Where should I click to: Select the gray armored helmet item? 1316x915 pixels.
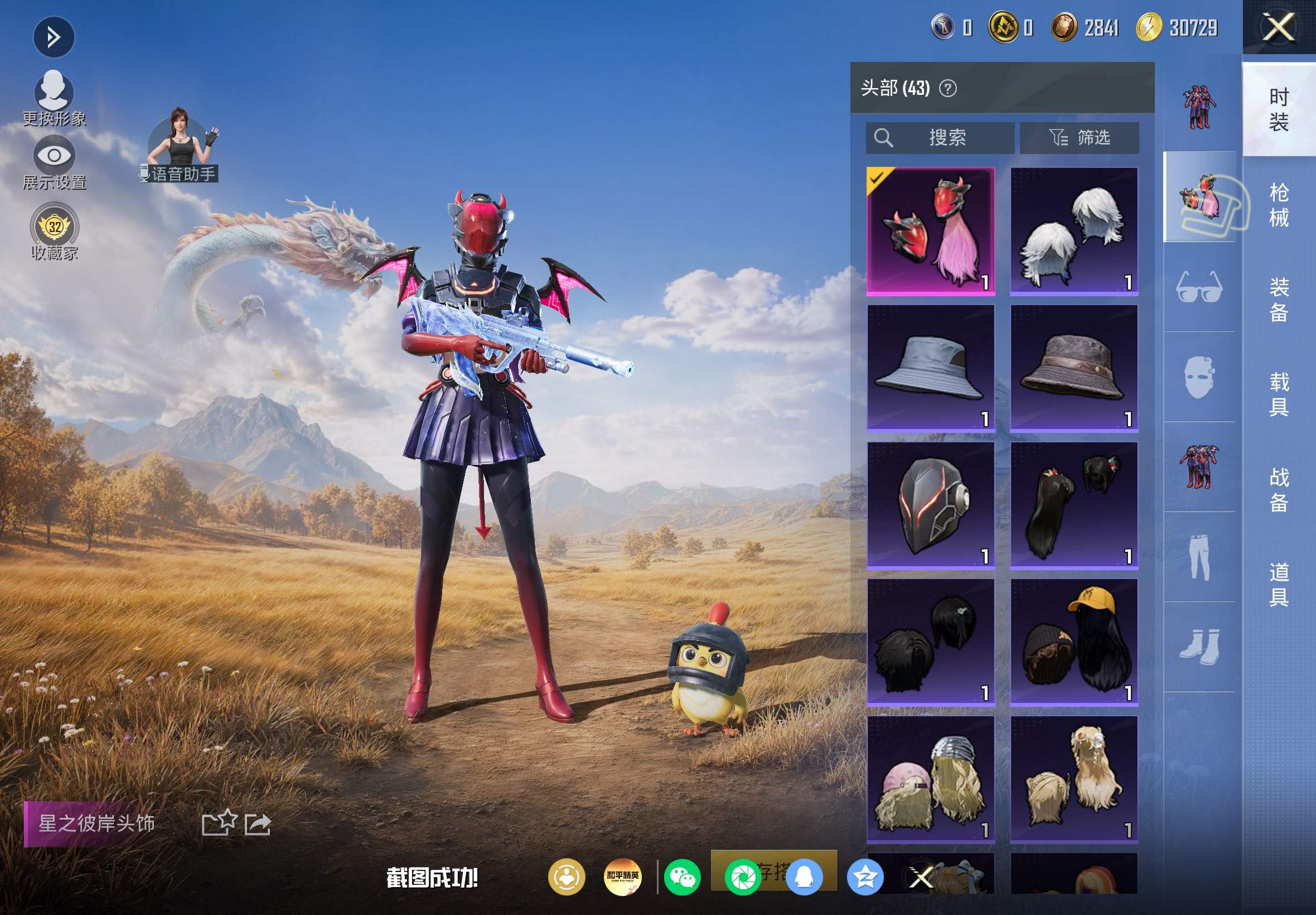pyautogui.click(x=931, y=505)
